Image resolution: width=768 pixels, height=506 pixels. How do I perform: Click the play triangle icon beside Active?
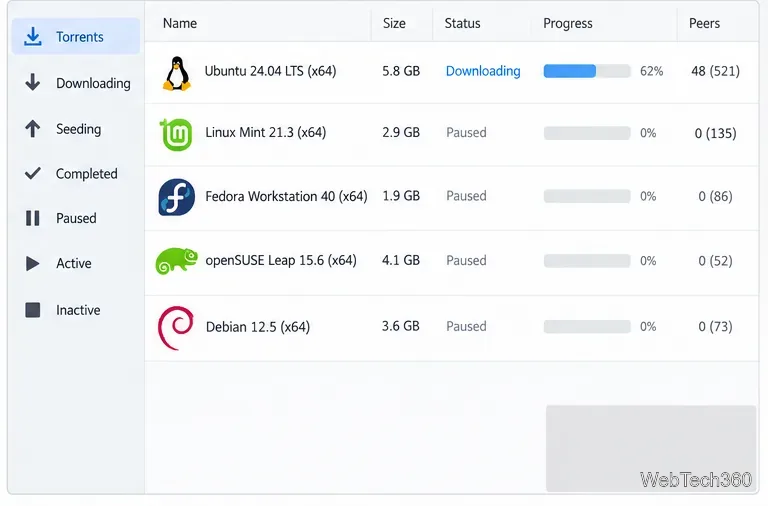tap(33, 264)
